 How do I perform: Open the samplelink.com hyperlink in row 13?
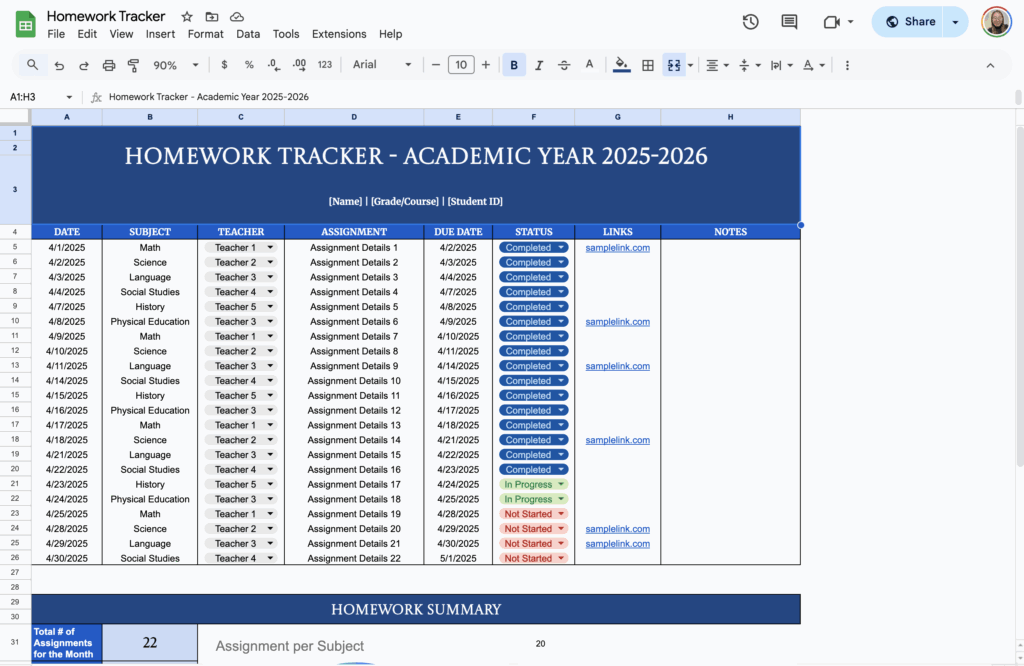pos(617,366)
